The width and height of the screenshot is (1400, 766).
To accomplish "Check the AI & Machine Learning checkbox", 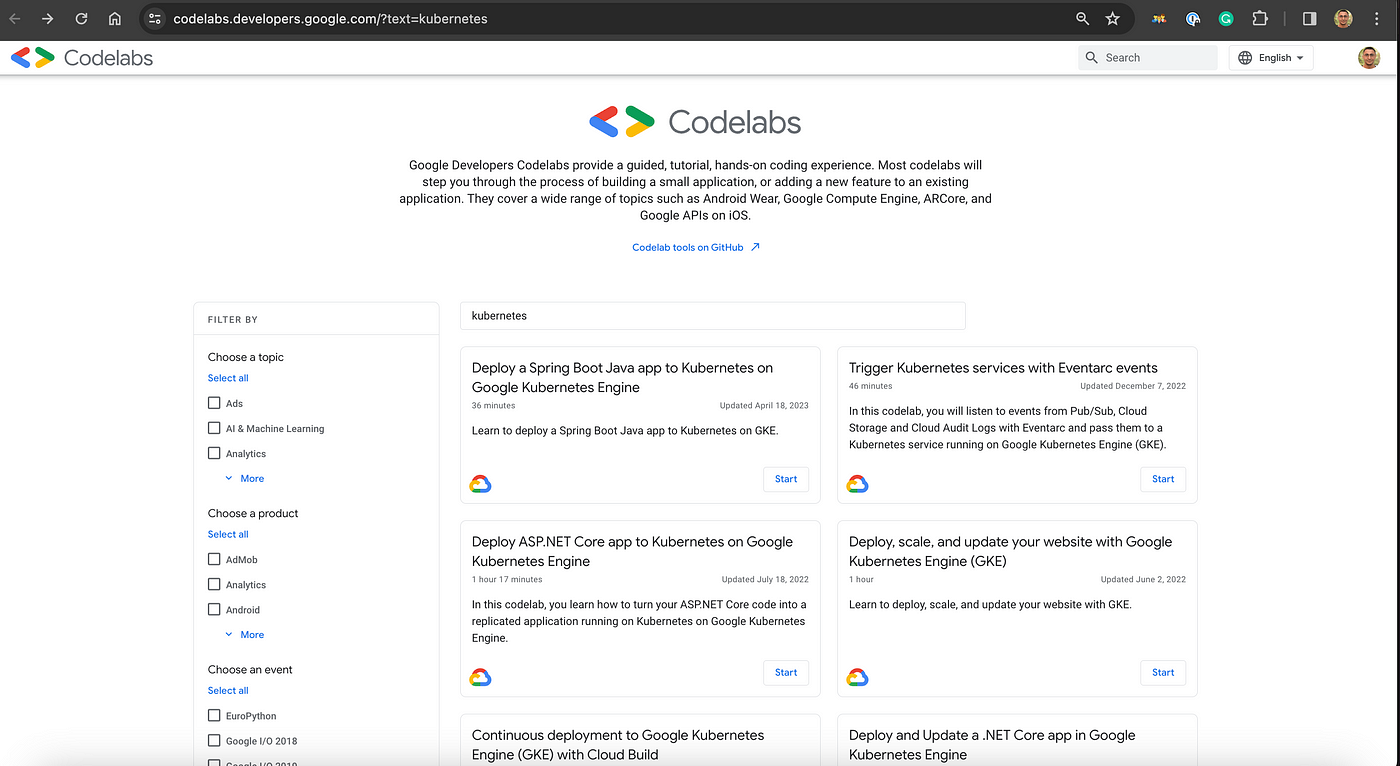I will pos(214,428).
